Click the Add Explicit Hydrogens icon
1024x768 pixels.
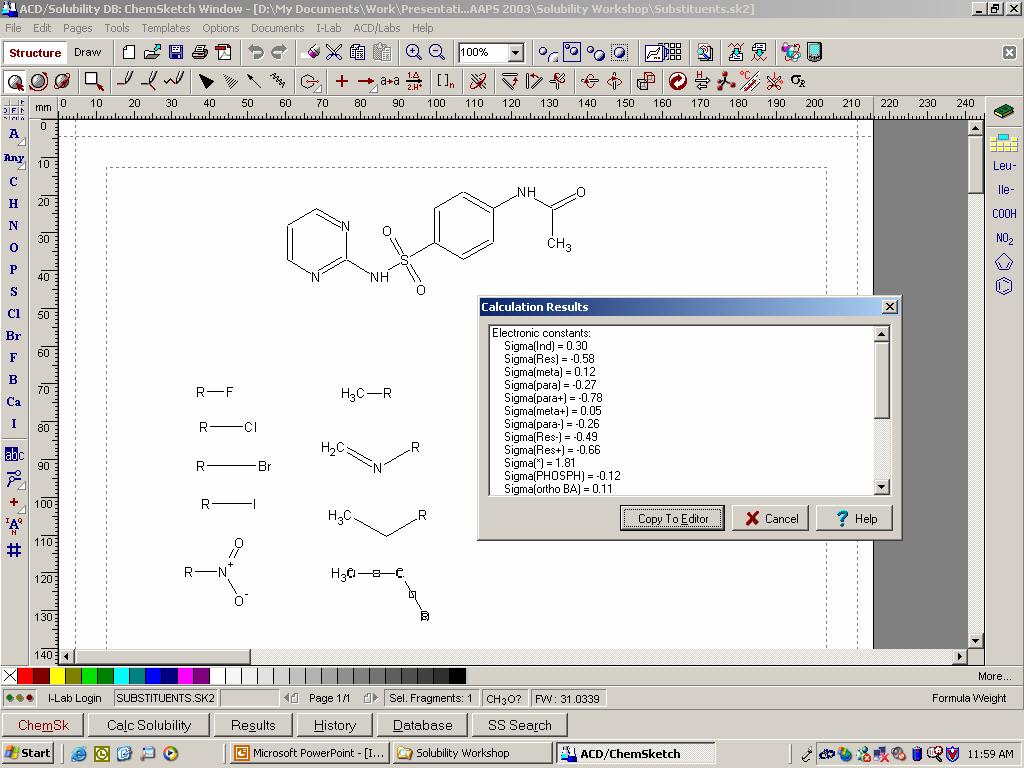point(702,81)
